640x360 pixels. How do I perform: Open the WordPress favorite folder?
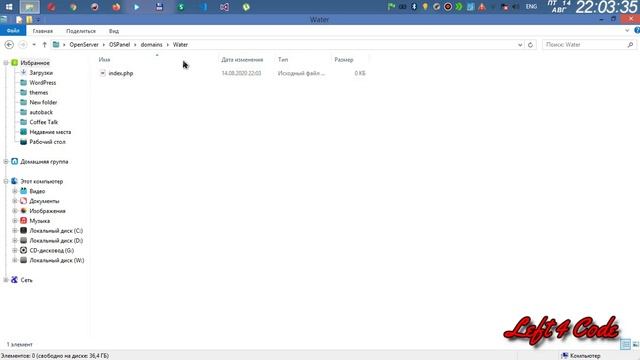[x=43, y=82]
